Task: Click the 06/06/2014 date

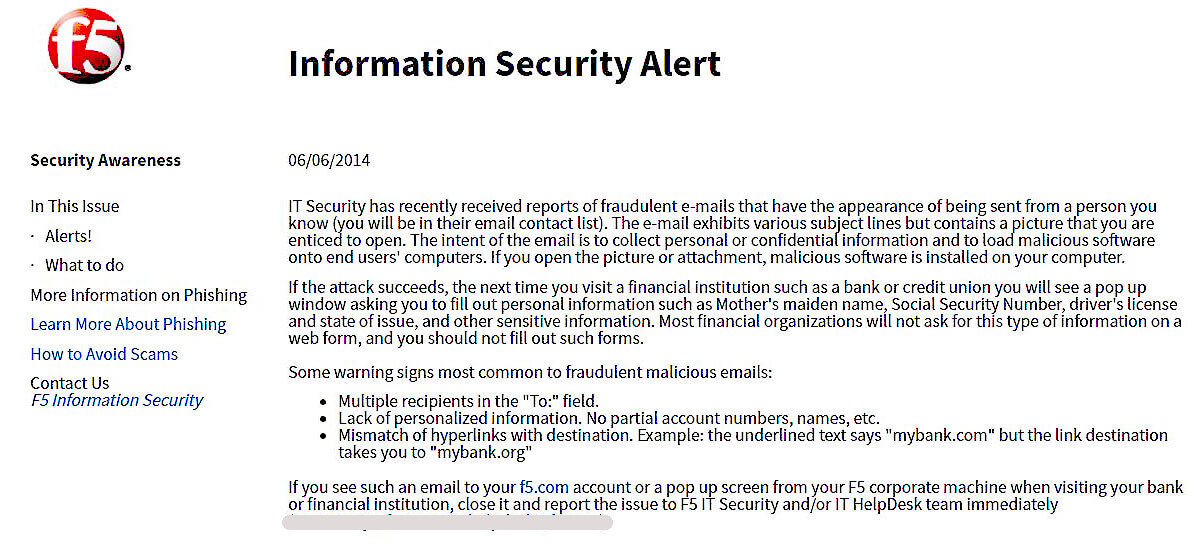Action: 328,160
